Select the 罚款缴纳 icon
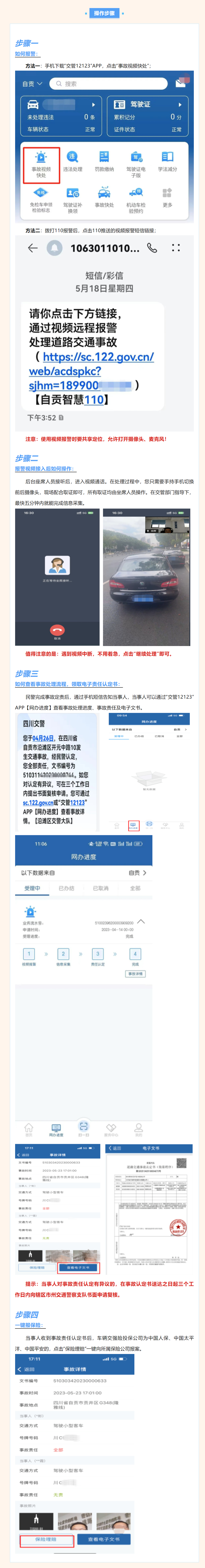Viewport: 205px width, 1568px height. click(x=104, y=161)
